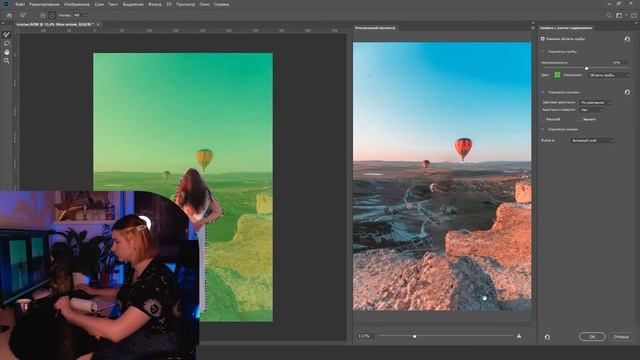Open the Справка menu
The height and width of the screenshot is (360, 640).
221,4
